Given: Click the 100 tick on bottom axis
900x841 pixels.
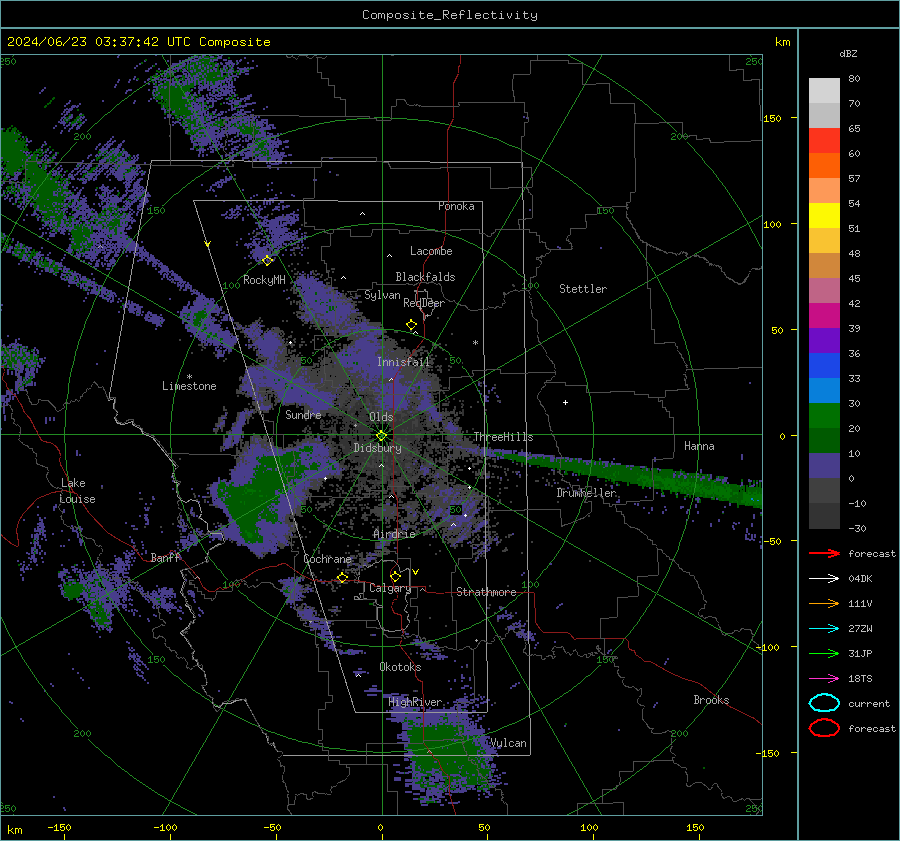Looking at the screenshot, I should point(589,827).
